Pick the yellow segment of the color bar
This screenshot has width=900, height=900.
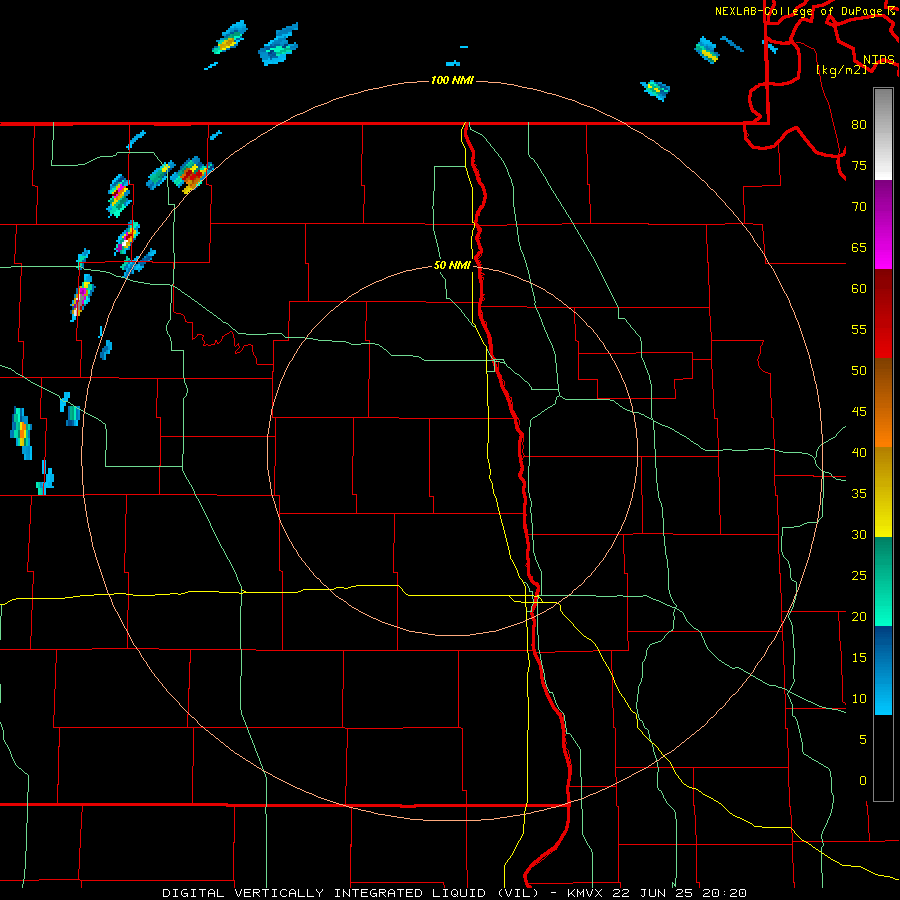[883, 492]
